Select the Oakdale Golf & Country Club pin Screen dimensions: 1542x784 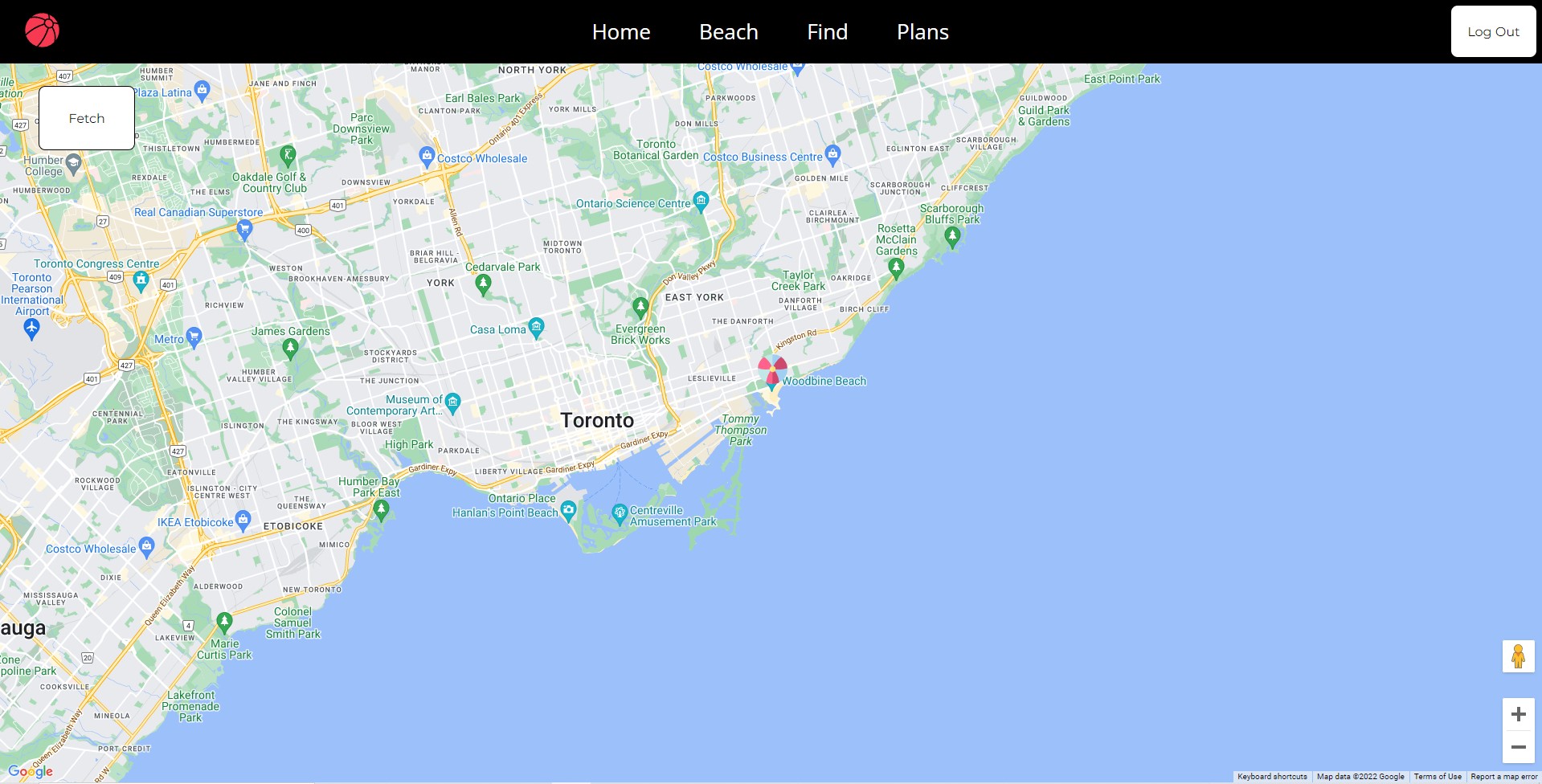288,154
